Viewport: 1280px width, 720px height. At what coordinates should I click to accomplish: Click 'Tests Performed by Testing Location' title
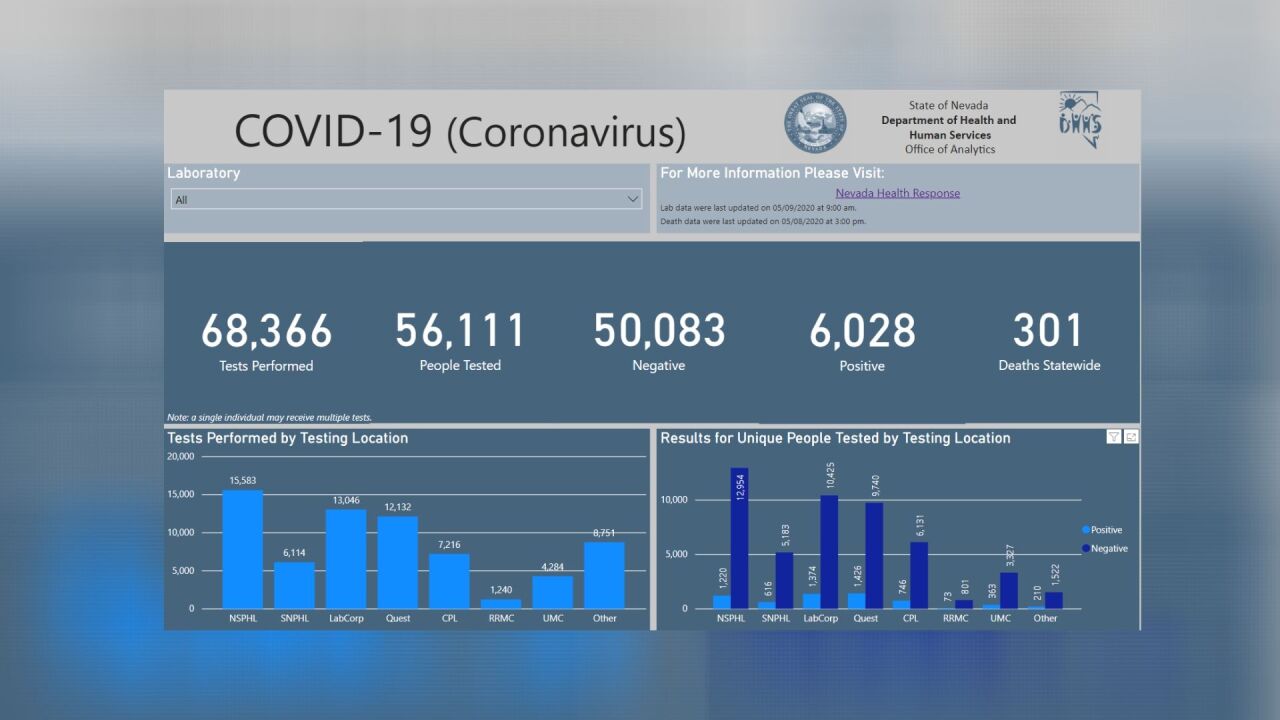click(288, 438)
